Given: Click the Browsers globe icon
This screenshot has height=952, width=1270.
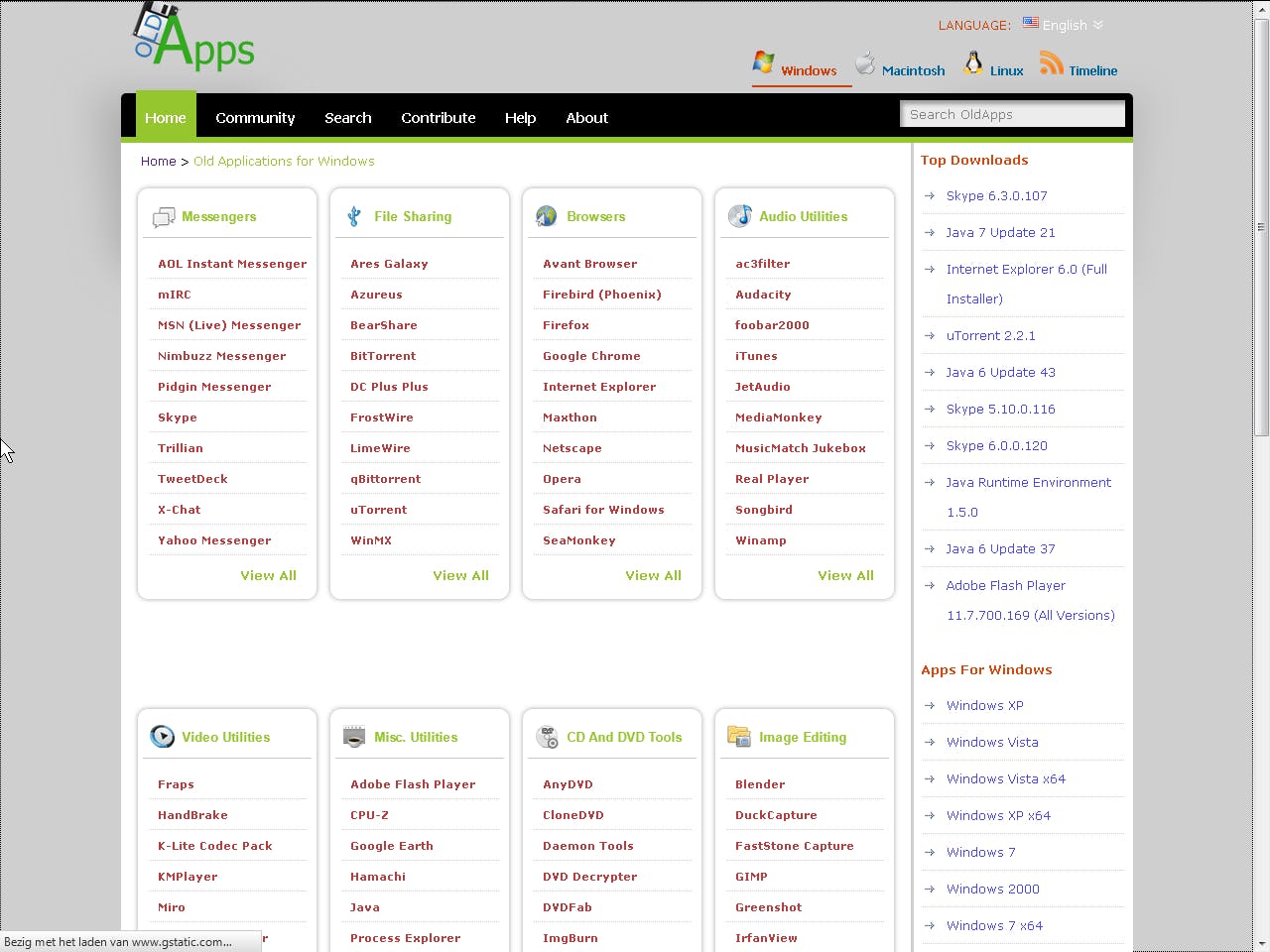Looking at the screenshot, I should [547, 216].
